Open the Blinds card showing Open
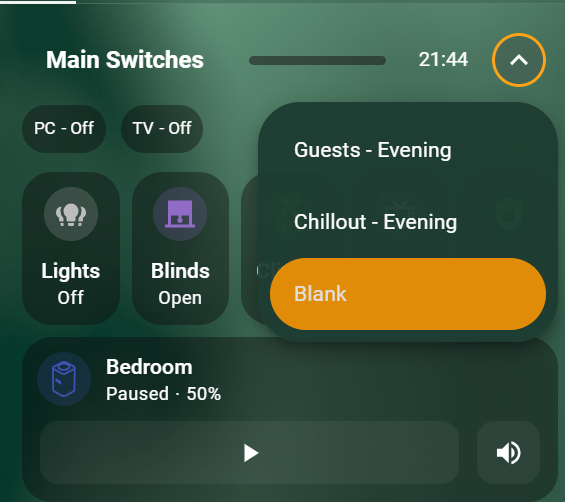 point(180,248)
